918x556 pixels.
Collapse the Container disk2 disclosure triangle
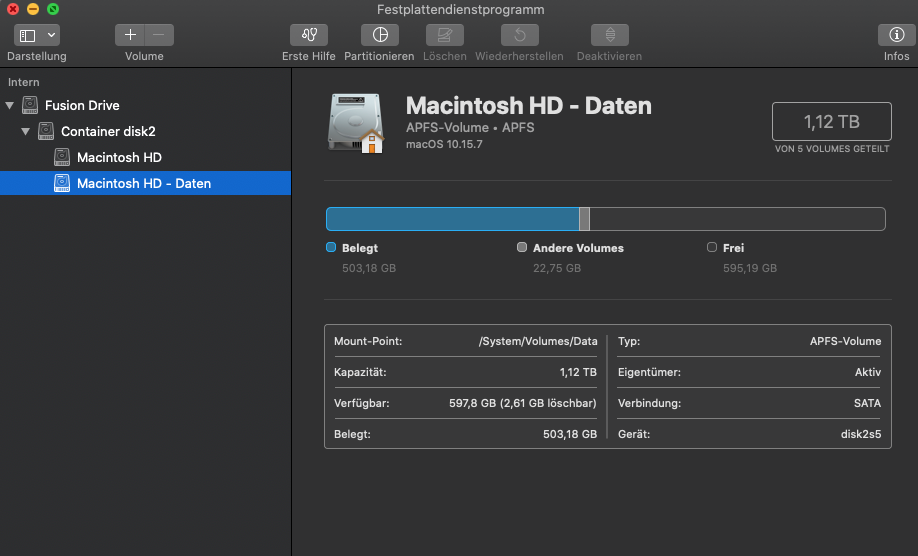coord(26,131)
